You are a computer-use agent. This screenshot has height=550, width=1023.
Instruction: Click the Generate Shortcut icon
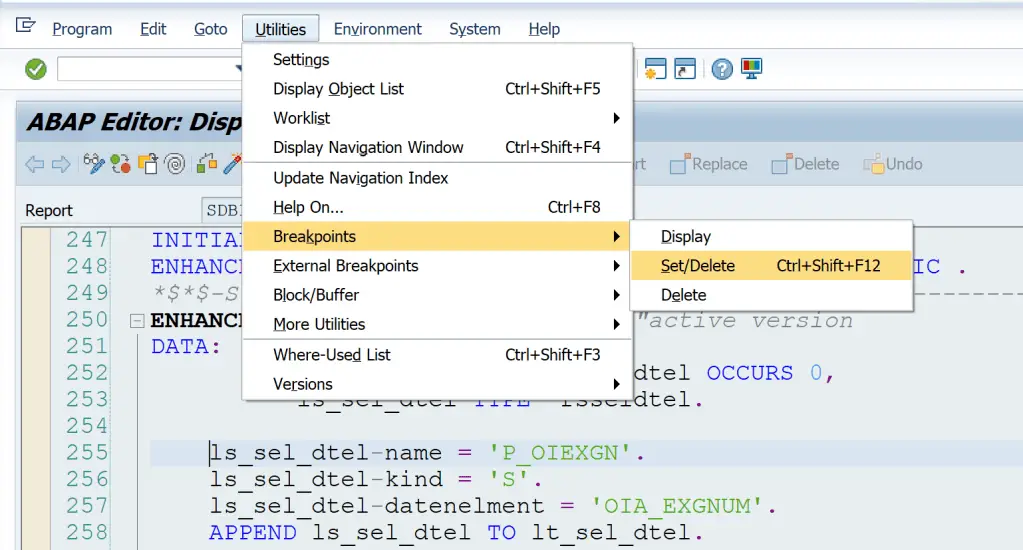[x=684, y=69]
